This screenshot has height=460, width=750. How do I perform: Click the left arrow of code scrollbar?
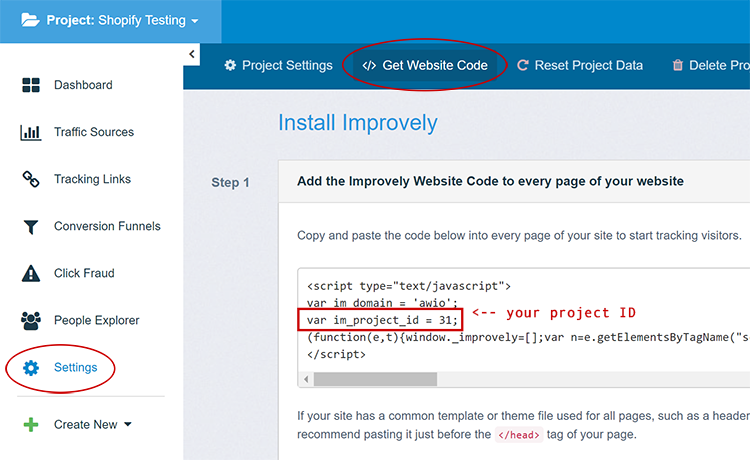coord(306,380)
